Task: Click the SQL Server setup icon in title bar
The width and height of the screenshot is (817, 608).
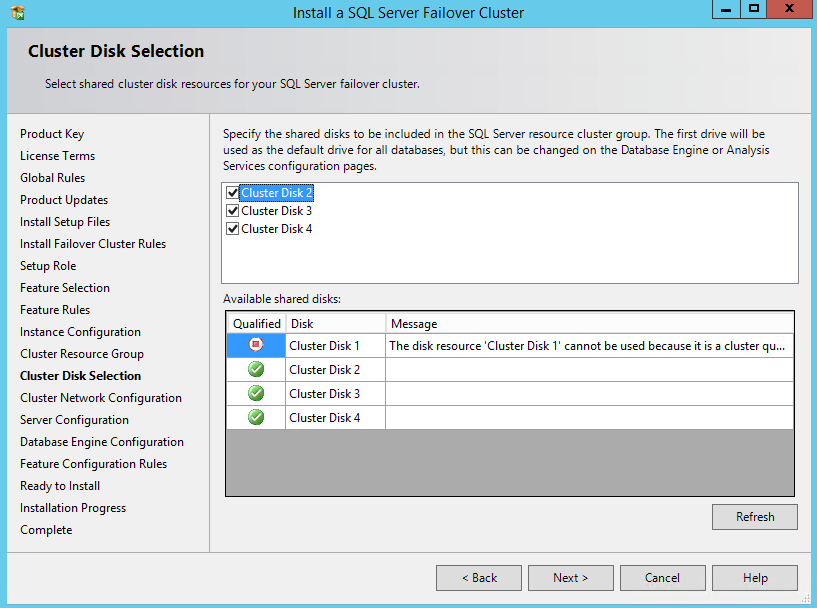Action: pyautogui.click(x=18, y=13)
